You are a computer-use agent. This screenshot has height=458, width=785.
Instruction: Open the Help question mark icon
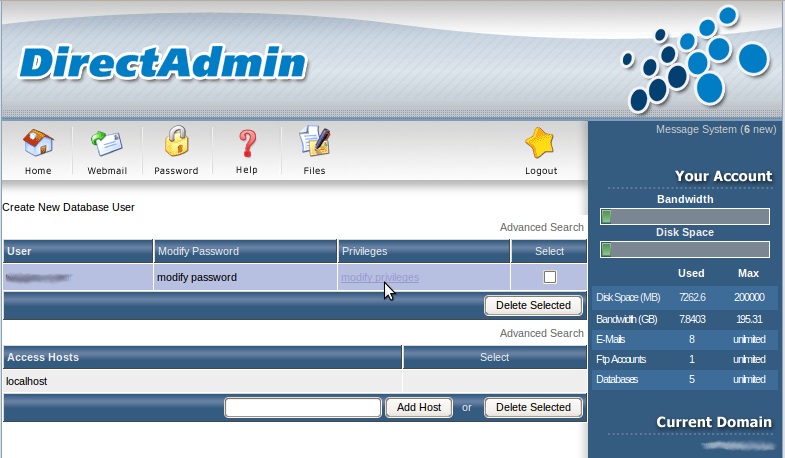coord(247,144)
